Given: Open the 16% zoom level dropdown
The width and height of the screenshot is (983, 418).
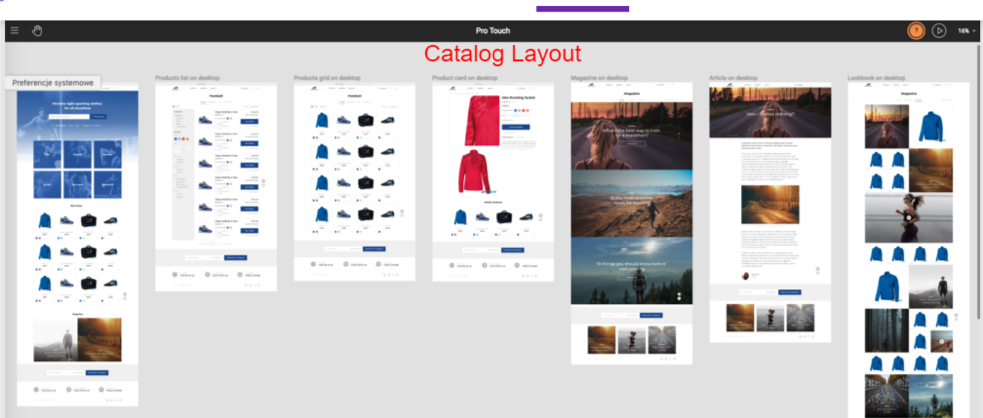Looking at the screenshot, I should click(x=966, y=31).
